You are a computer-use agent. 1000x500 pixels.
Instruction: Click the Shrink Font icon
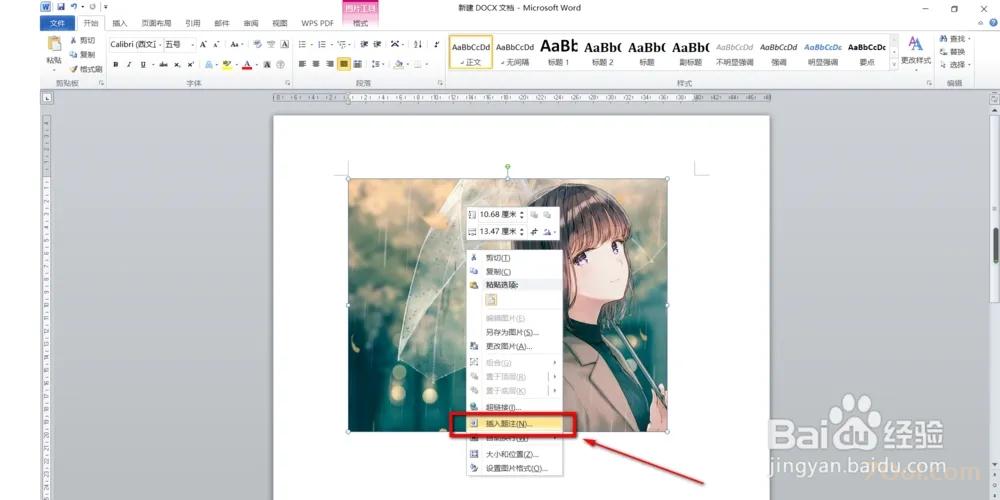(216, 44)
